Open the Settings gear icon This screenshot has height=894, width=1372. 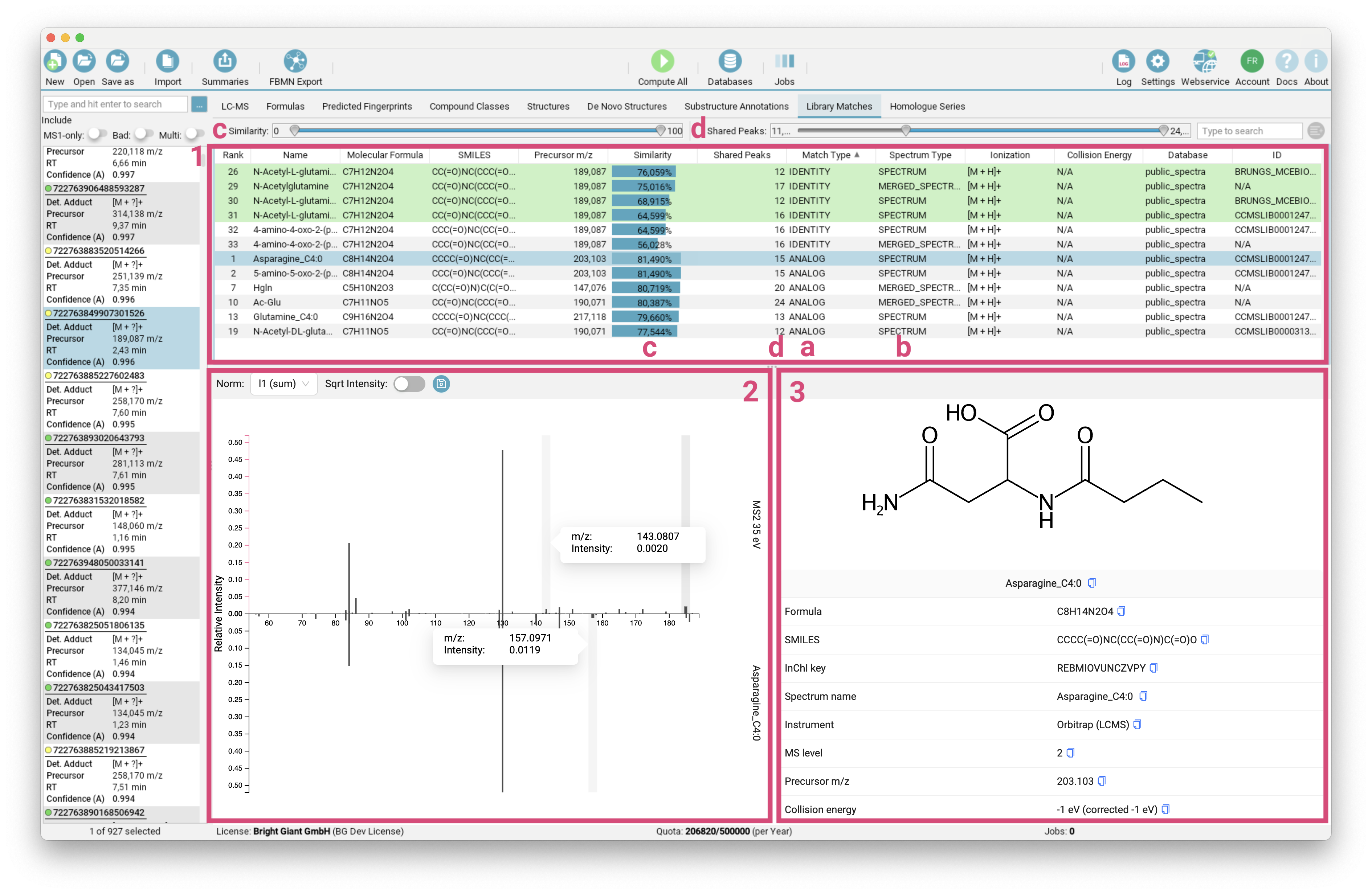pyautogui.click(x=1157, y=61)
